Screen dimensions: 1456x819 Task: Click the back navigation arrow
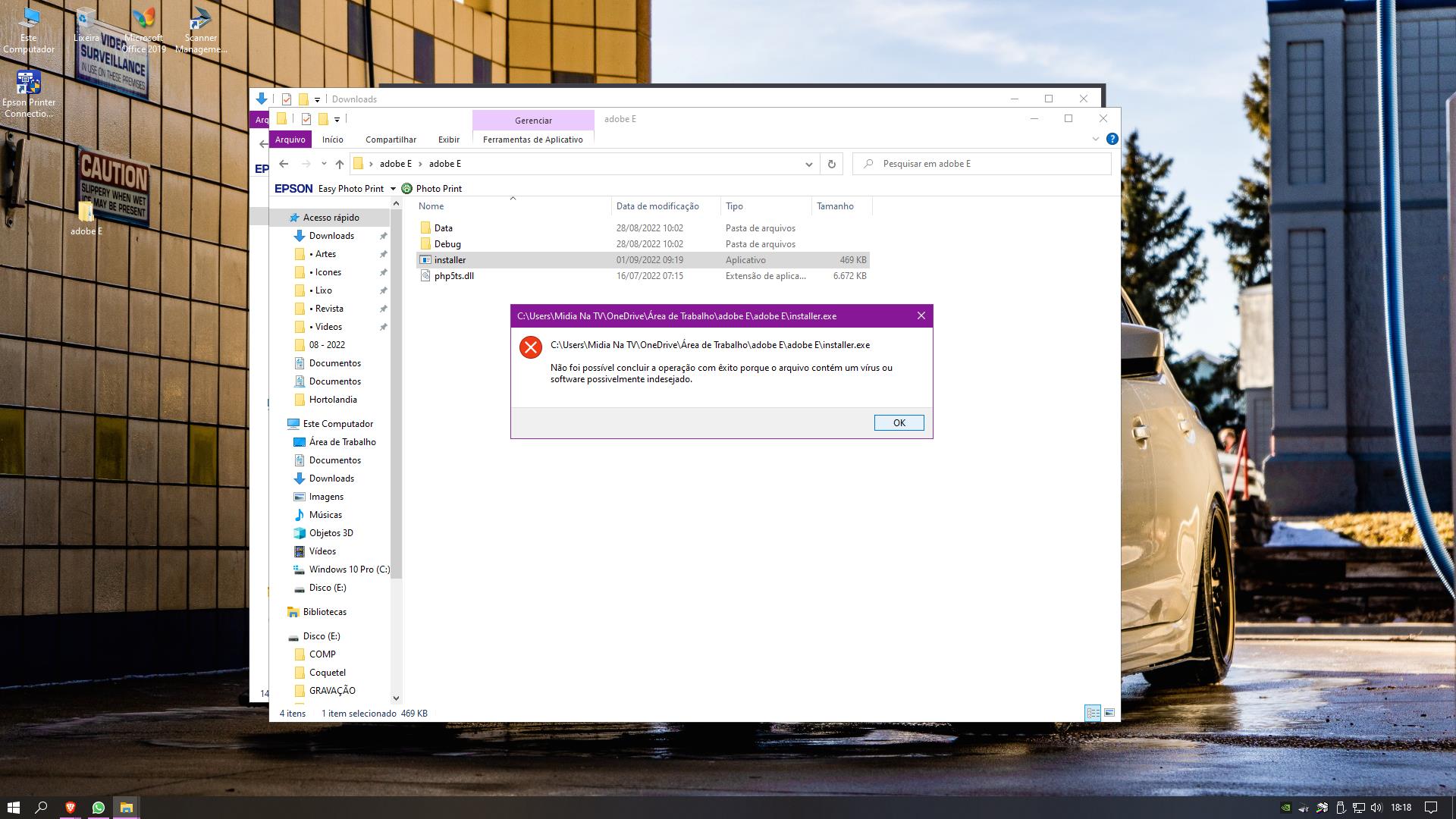pos(284,164)
